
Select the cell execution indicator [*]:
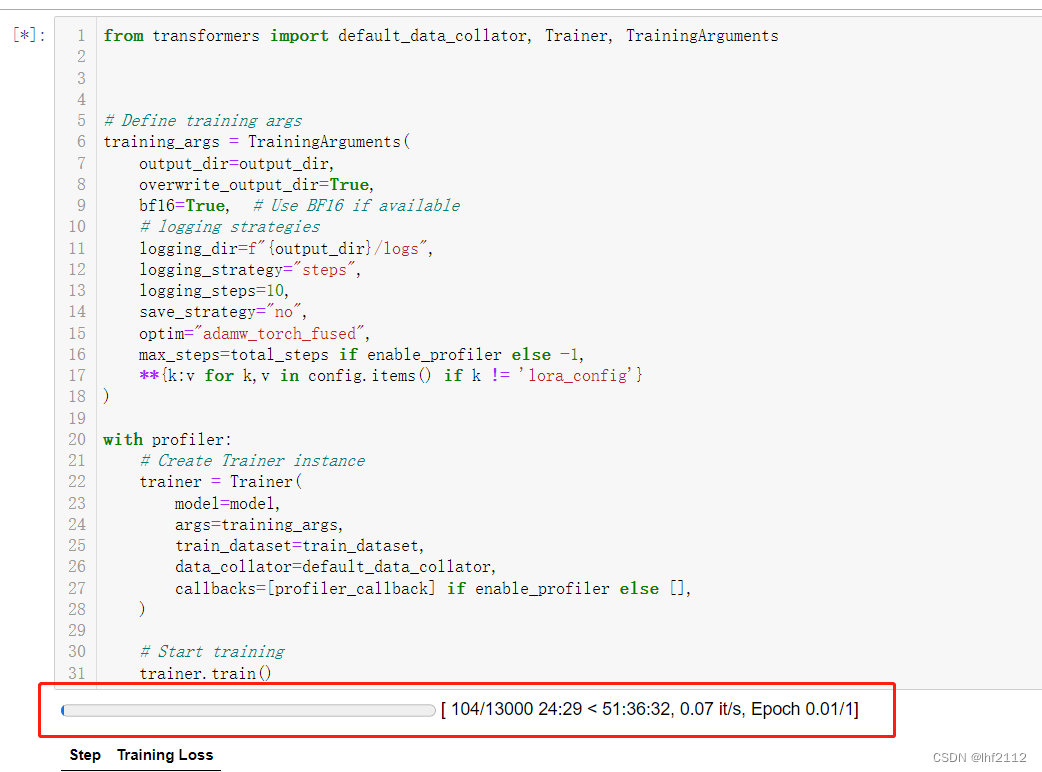pos(29,35)
